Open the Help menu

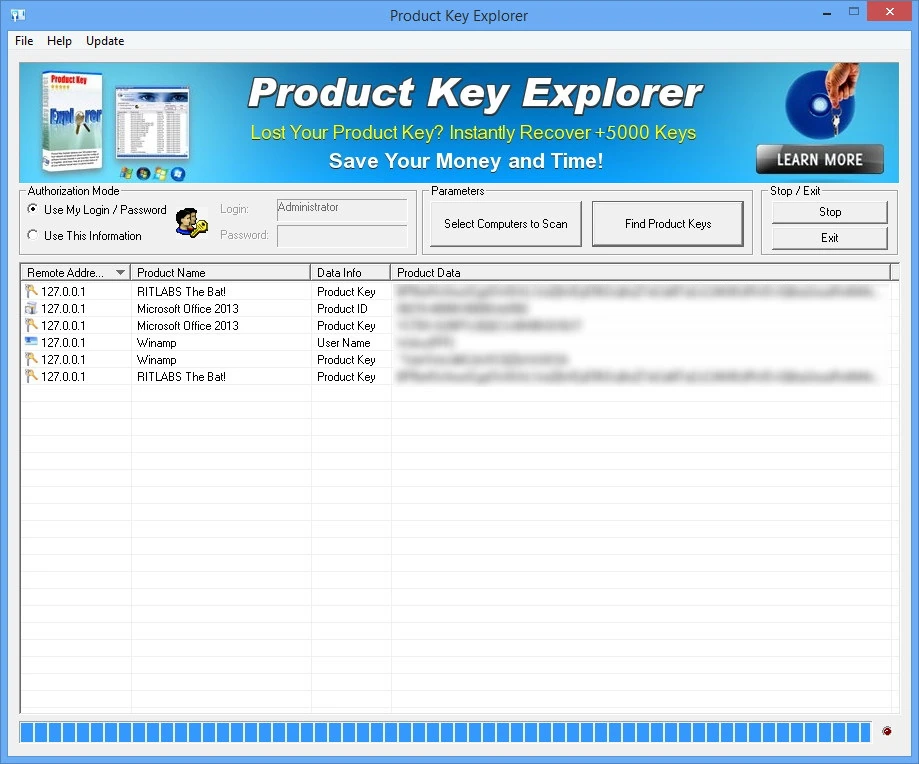(x=59, y=41)
